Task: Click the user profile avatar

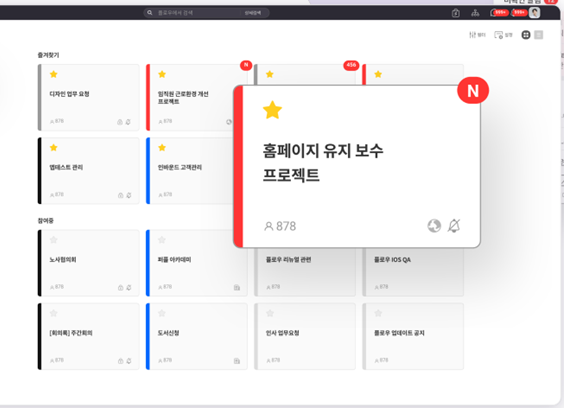Action: (x=534, y=13)
